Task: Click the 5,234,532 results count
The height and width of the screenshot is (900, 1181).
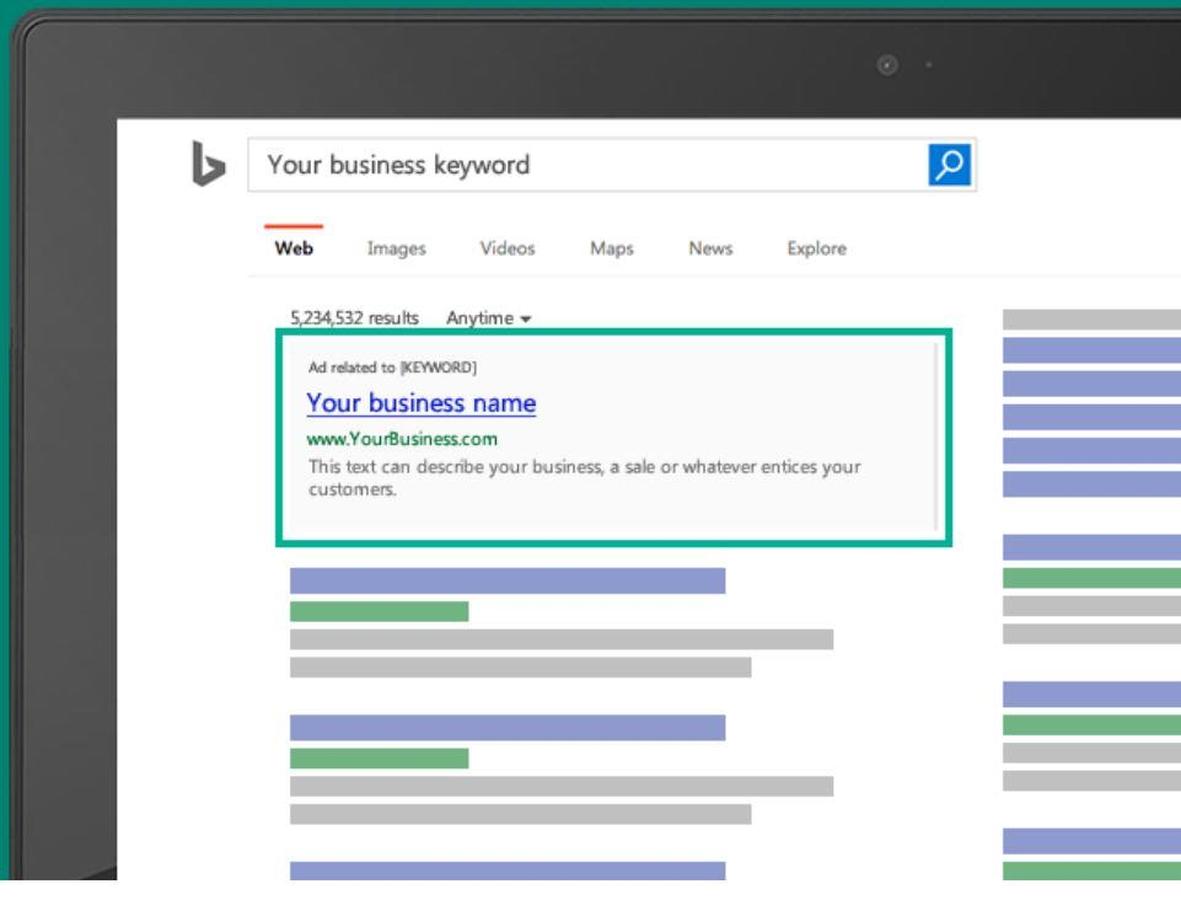Action: pyautogui.click(x=354, y=318)
